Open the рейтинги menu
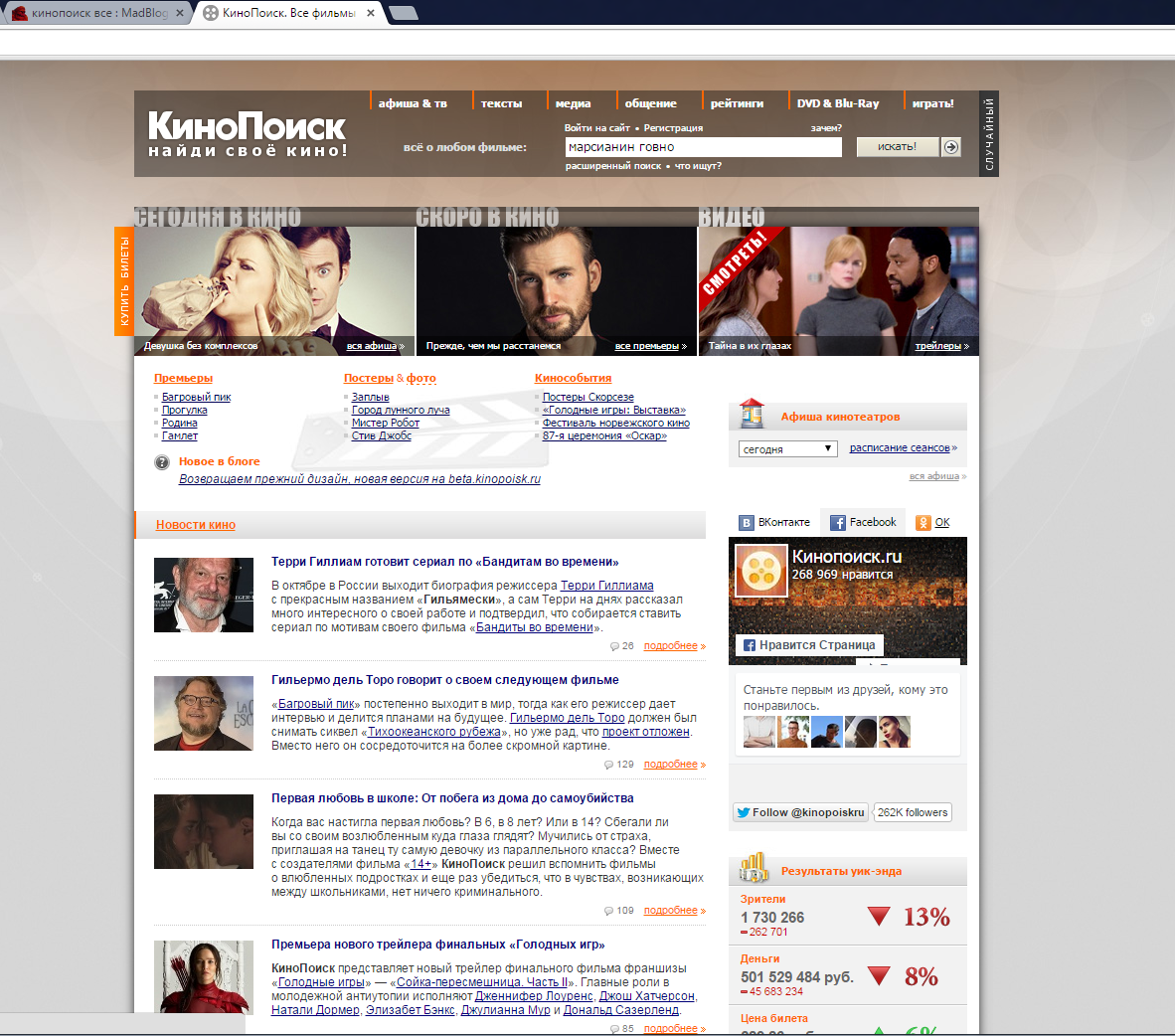Viewport: 1175px width, 1036px height. pyautogui.click(x=737, y=103)
